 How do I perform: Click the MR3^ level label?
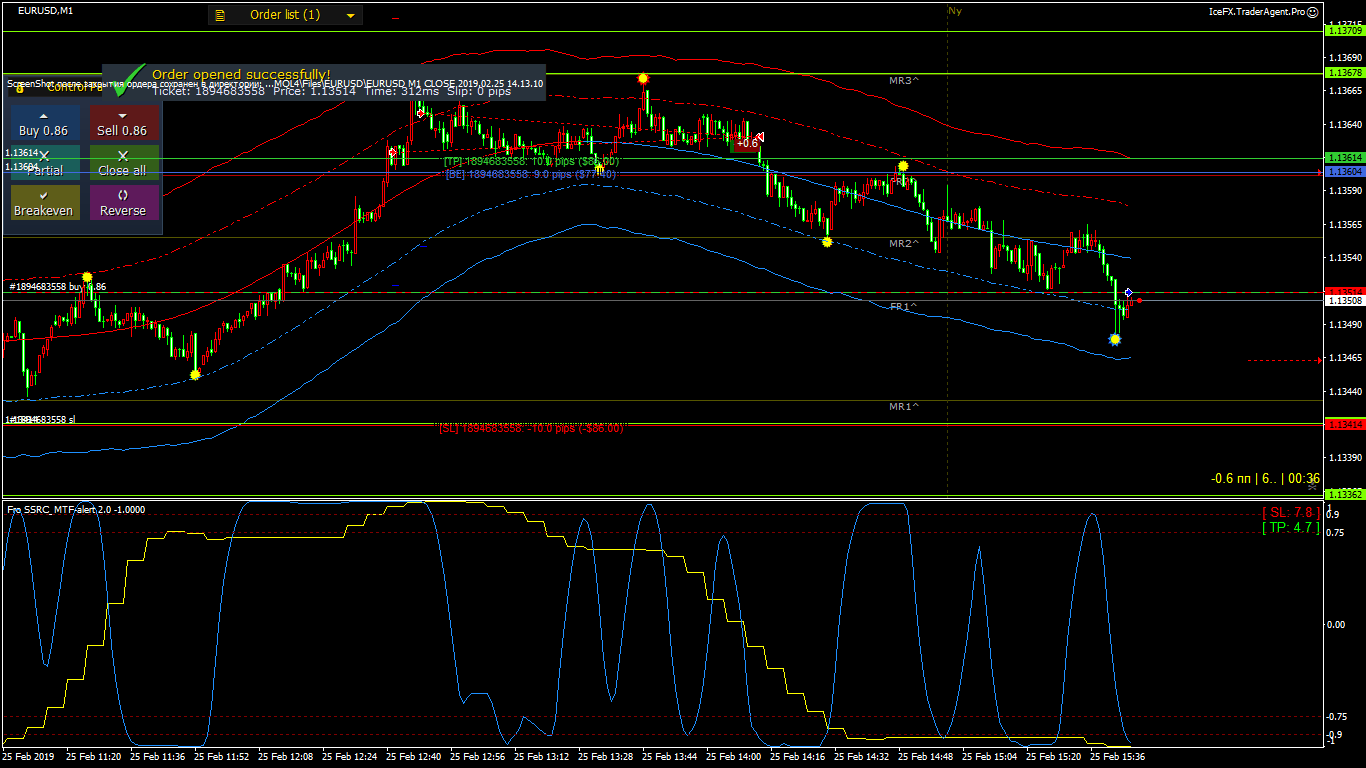point(904,79)
